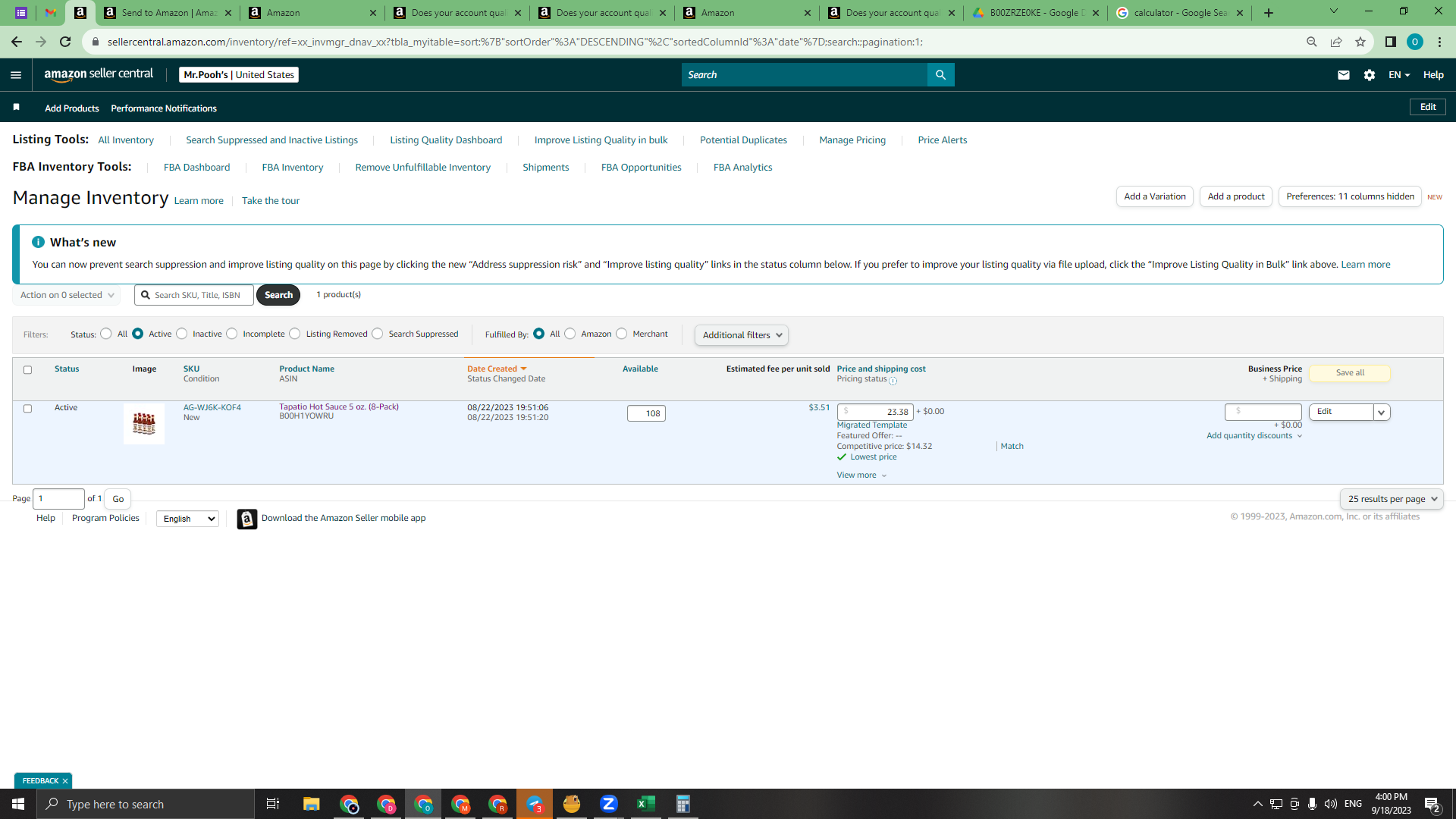
Task: Open the Calculator app in the taskbar
Action: (x=683, y=804)
